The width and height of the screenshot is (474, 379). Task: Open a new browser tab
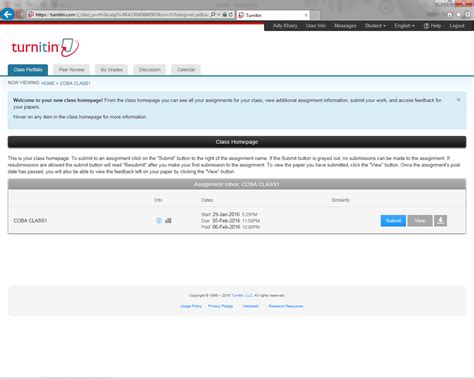[x=315, y=15]
